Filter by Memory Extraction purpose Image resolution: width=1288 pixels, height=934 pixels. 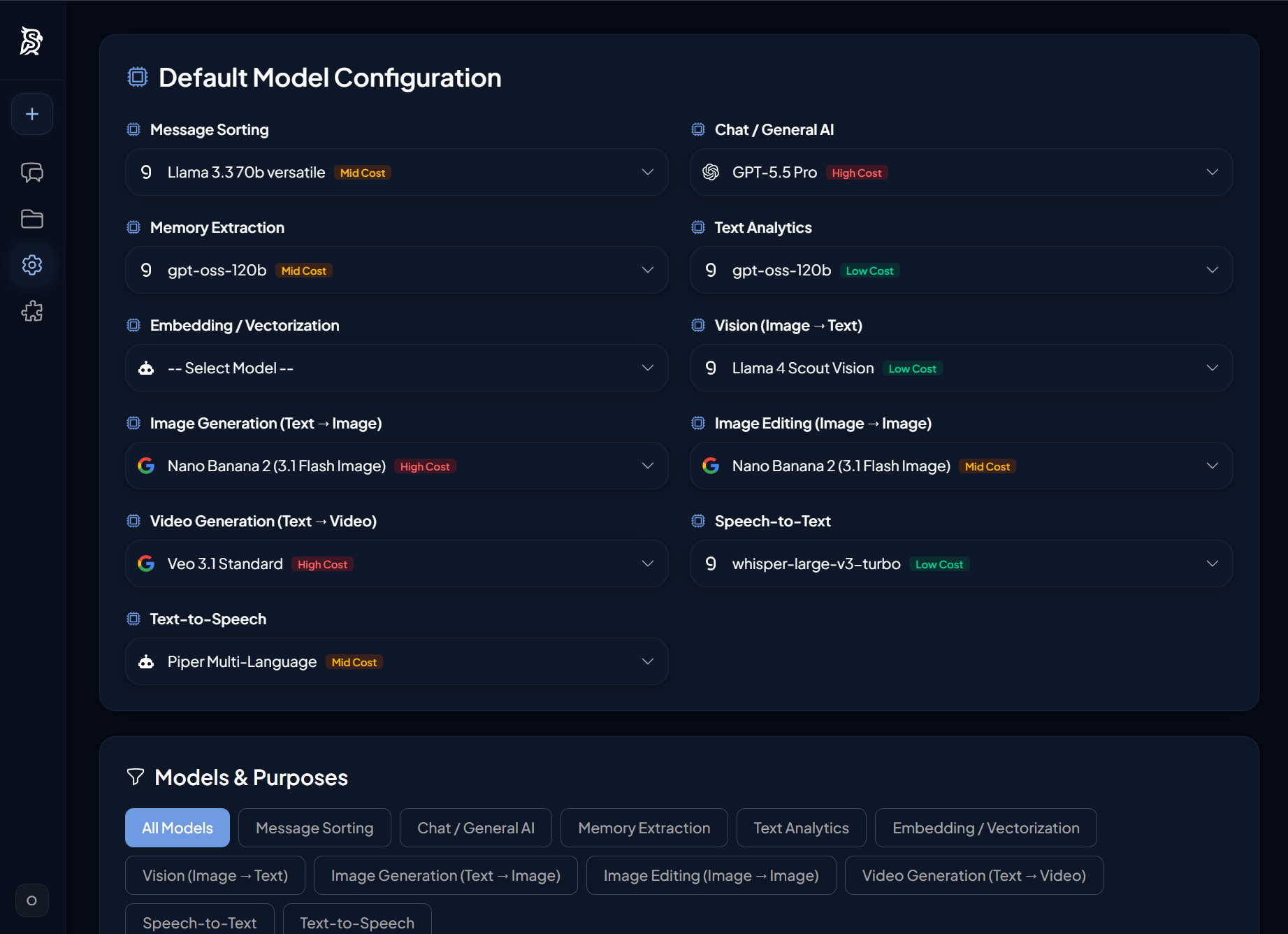(x=644, y=828)
